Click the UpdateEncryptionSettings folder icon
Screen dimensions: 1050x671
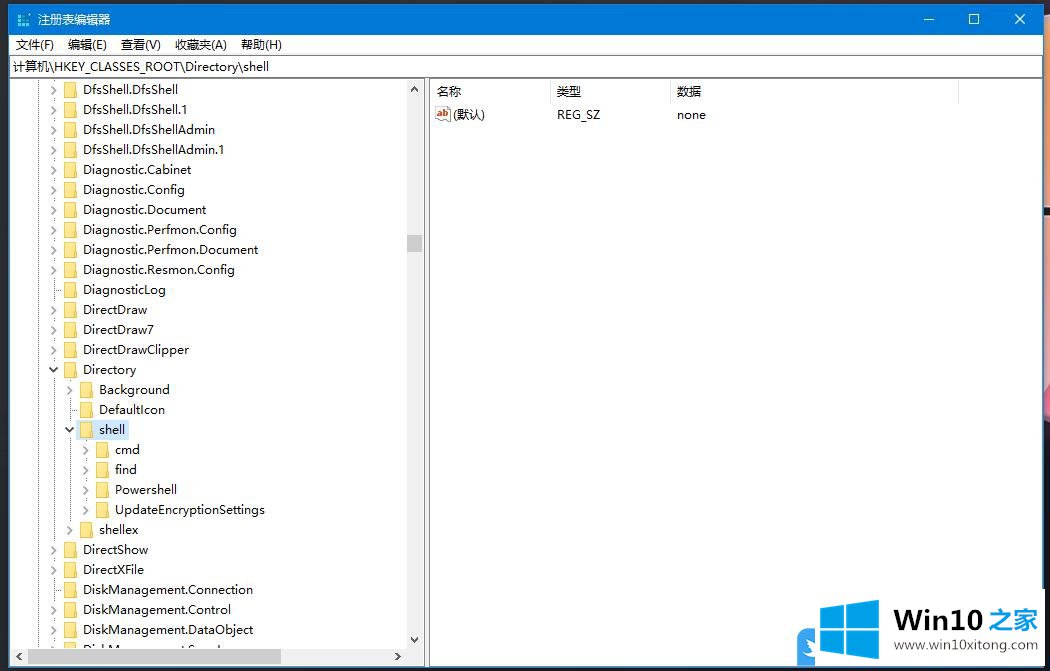[102, 510]
